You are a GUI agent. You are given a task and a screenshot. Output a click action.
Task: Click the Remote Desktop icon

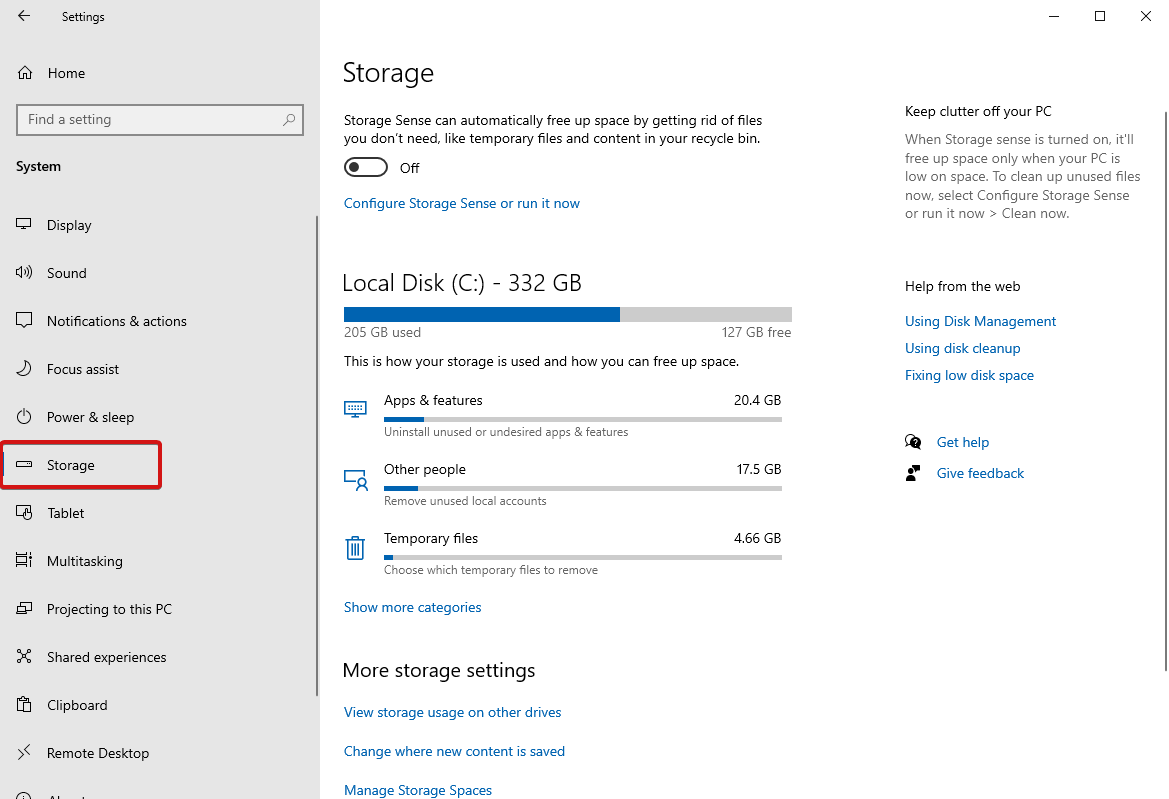tap(23, 752)
